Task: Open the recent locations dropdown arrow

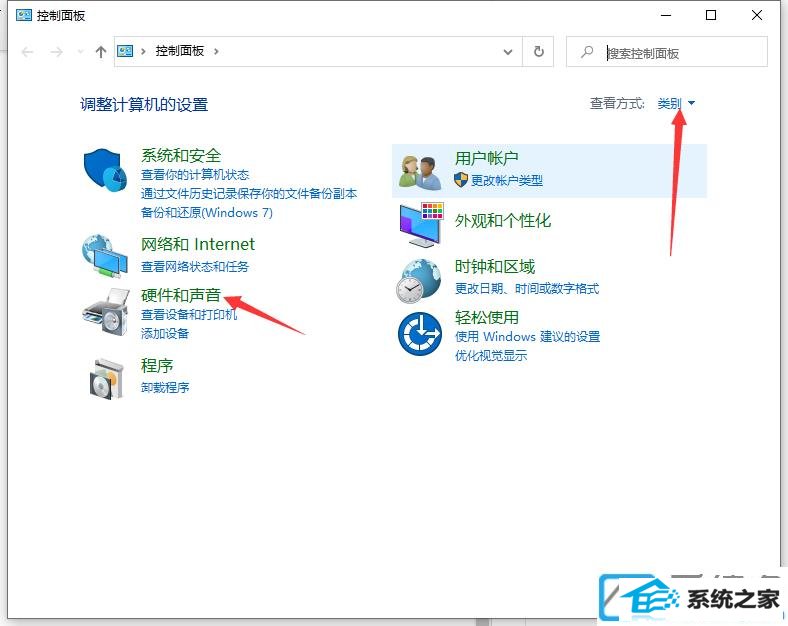Action: (80, 52)
